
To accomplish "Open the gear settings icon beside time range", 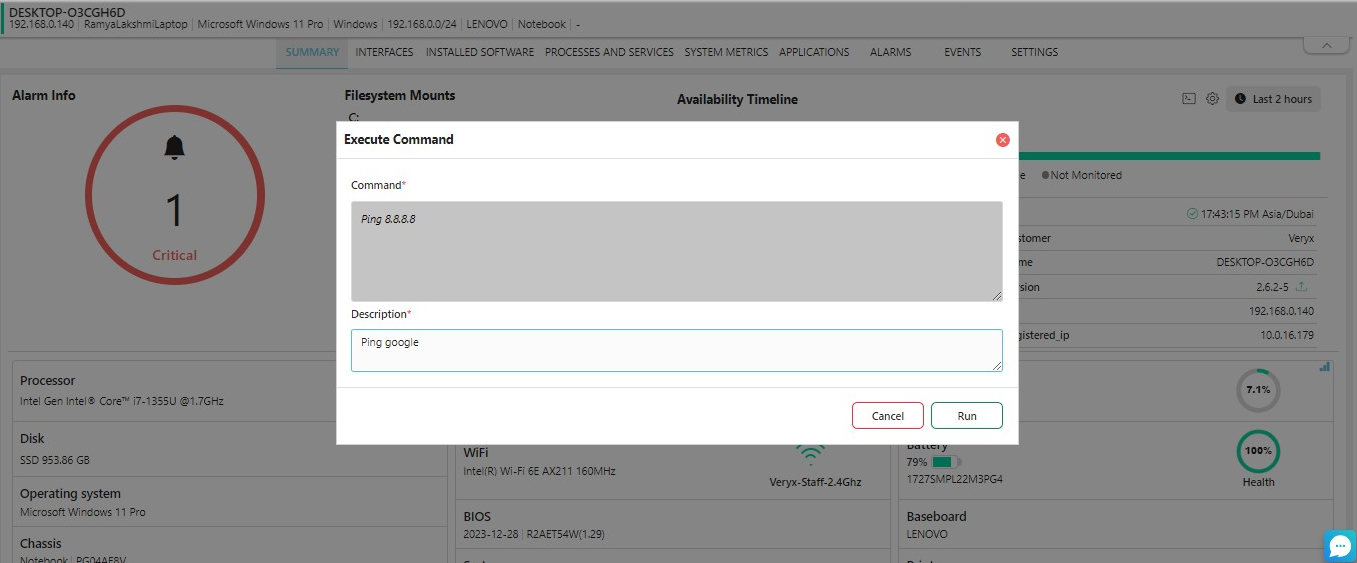I will tap(1212, 99).
